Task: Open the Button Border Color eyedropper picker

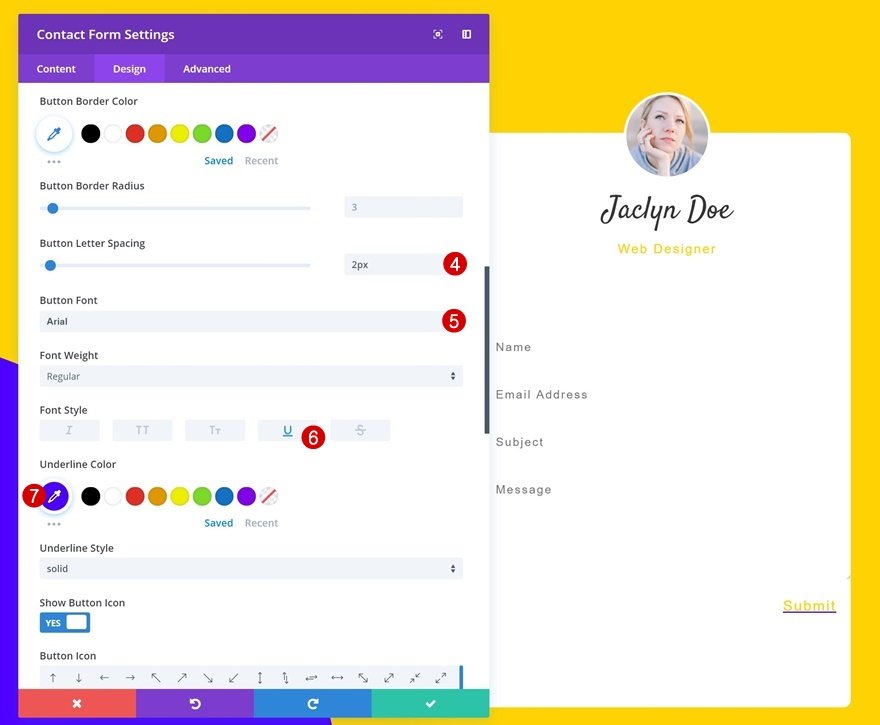Action: (x=54, y=134)
